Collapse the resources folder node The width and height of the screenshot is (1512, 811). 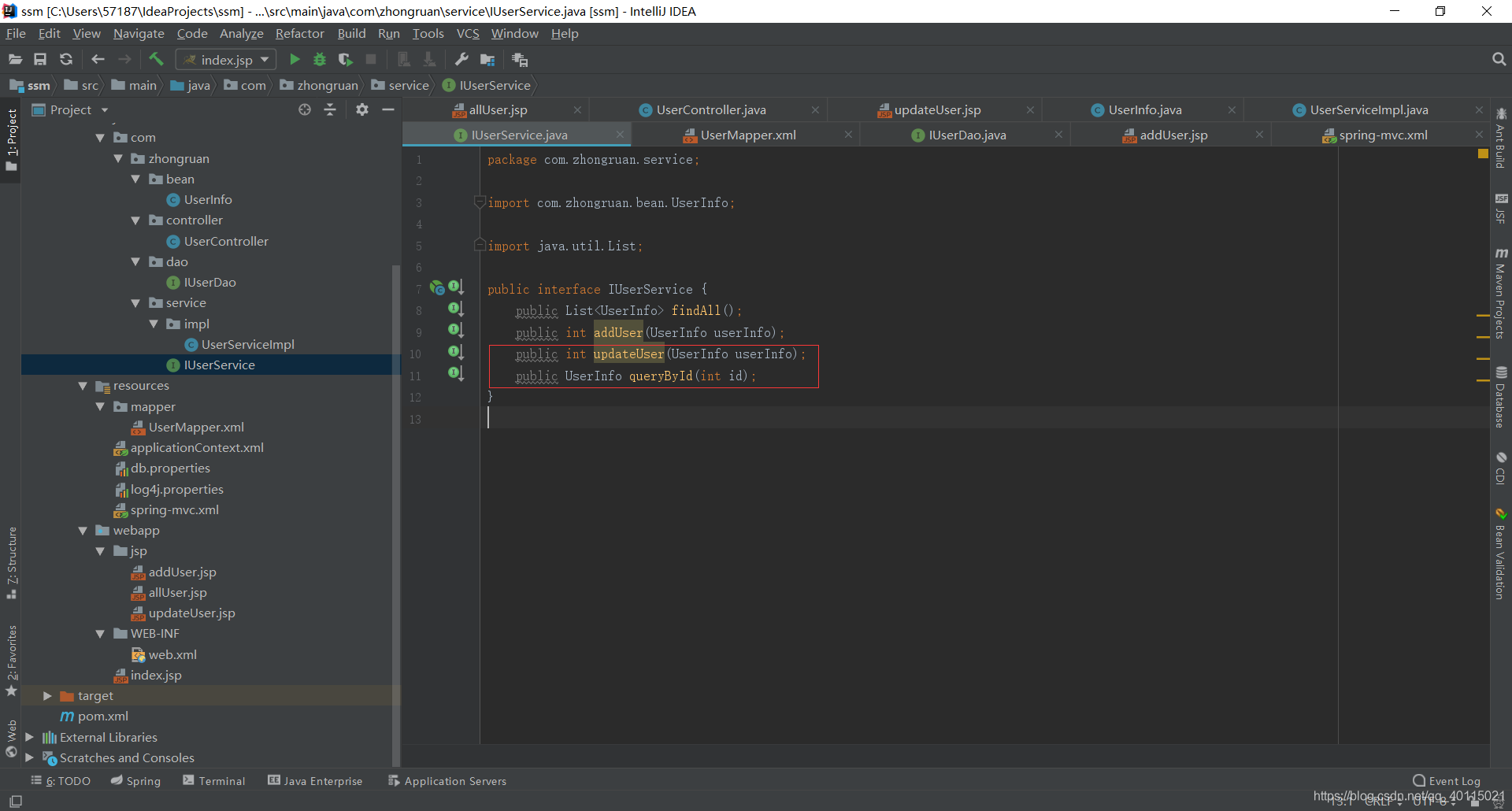pyautogui.click(x=83, y=386)
